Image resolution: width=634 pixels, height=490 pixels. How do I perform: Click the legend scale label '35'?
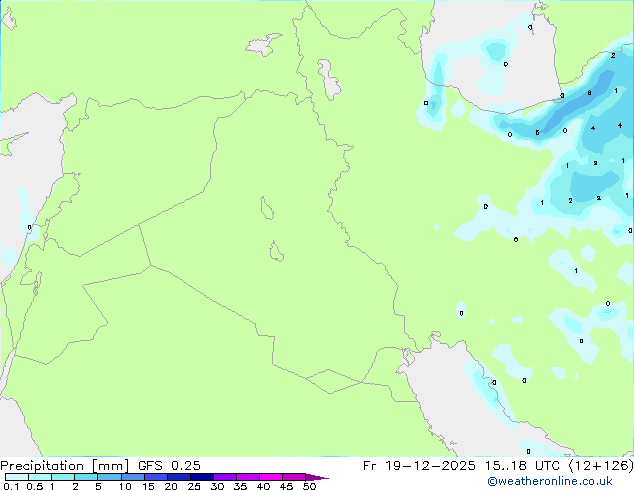coord(240,486)
